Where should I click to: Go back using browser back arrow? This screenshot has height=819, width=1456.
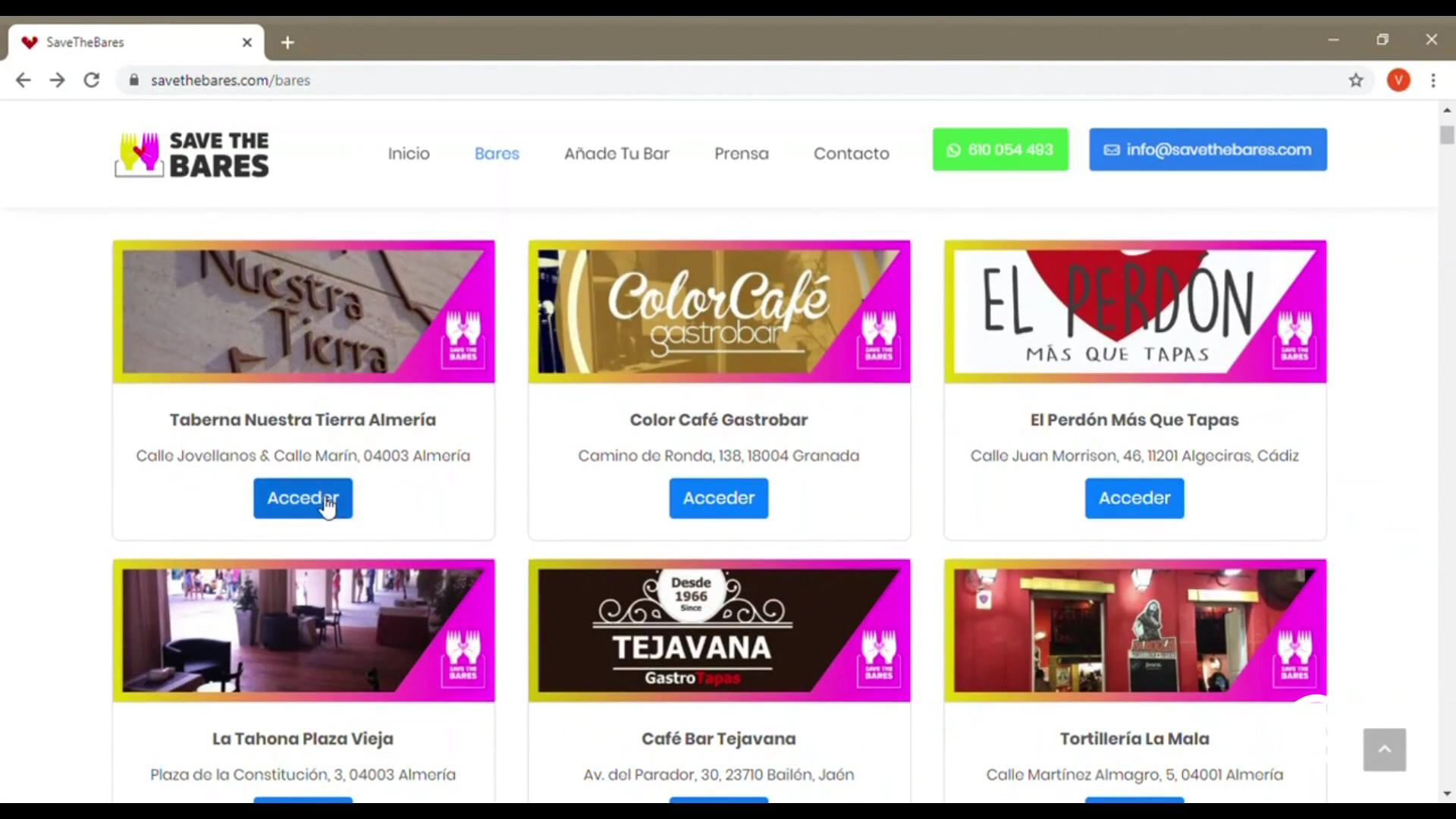(x=24, y=80)
